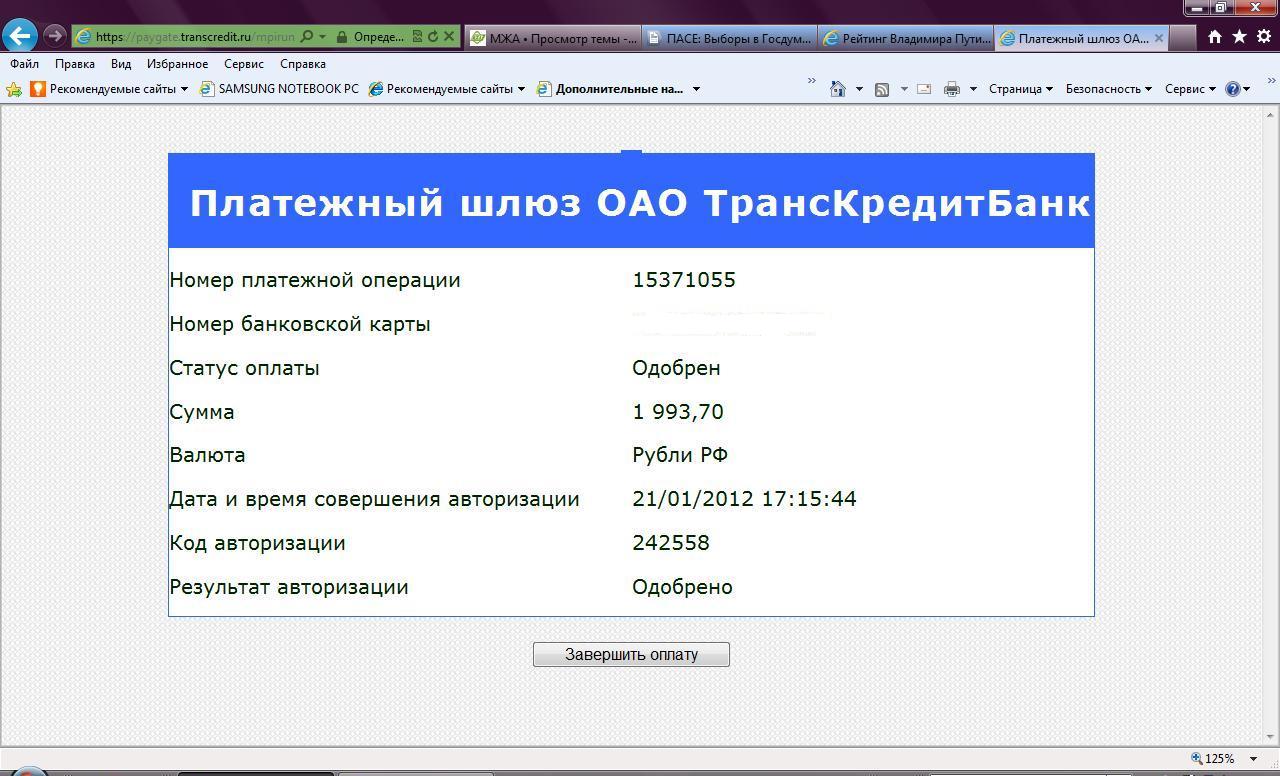Open the Tools gear icon at top right

coord(1263,37)
